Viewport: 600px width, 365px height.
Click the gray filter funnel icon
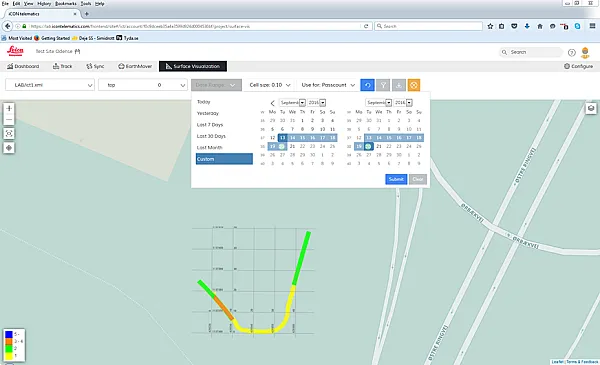pos(383,85)
